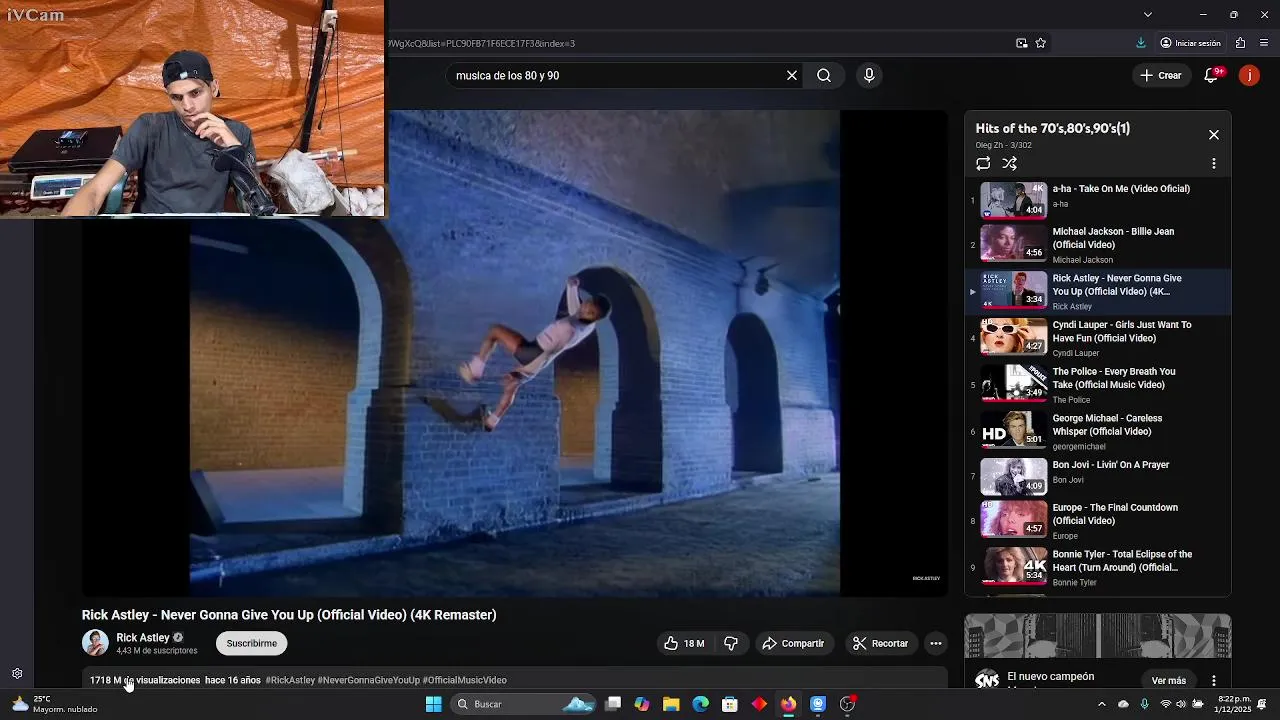Play Michael Jackson Billie Jean entry
This screenshot has width=1280, height=720.
pos(1098,244)
